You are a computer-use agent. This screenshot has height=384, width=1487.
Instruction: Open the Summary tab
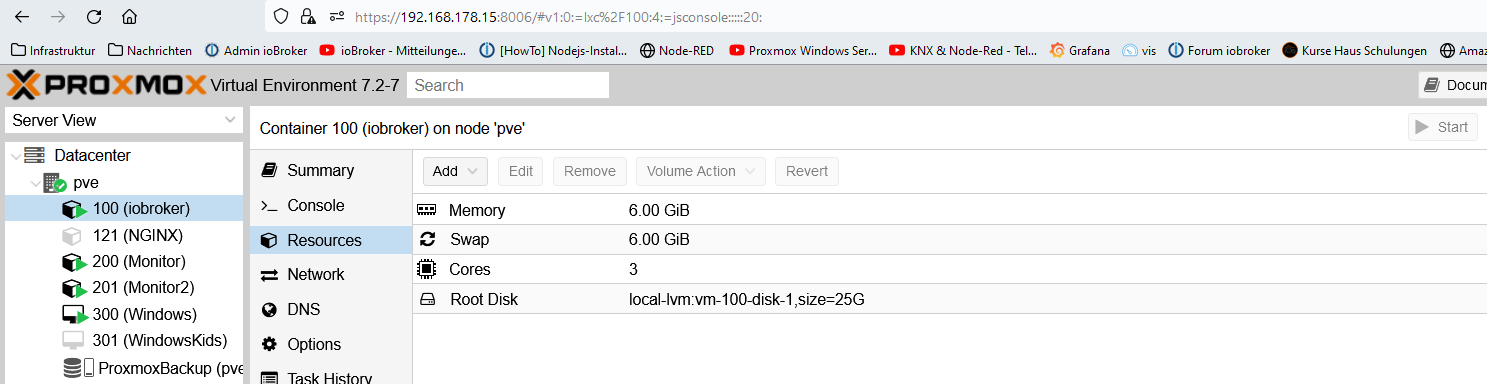tap(331, 171)
